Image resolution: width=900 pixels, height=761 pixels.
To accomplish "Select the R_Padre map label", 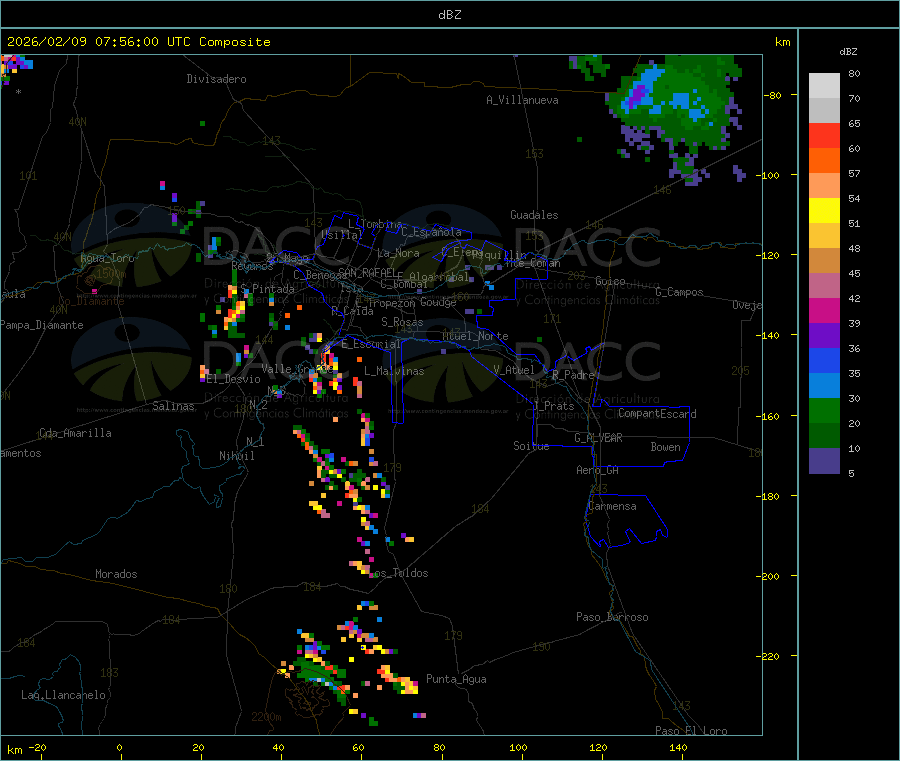I will (x=573, y=375).
